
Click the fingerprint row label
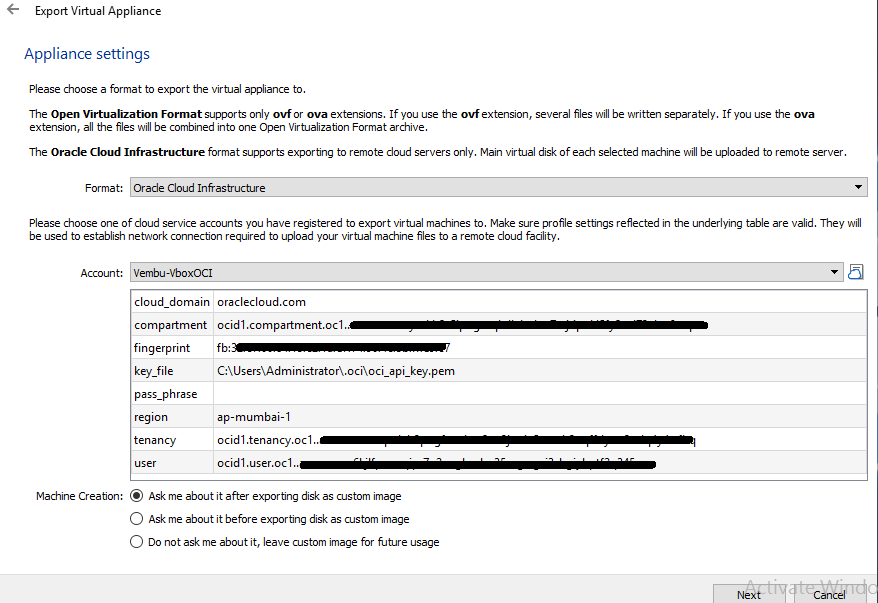click(x=172, y=348)
